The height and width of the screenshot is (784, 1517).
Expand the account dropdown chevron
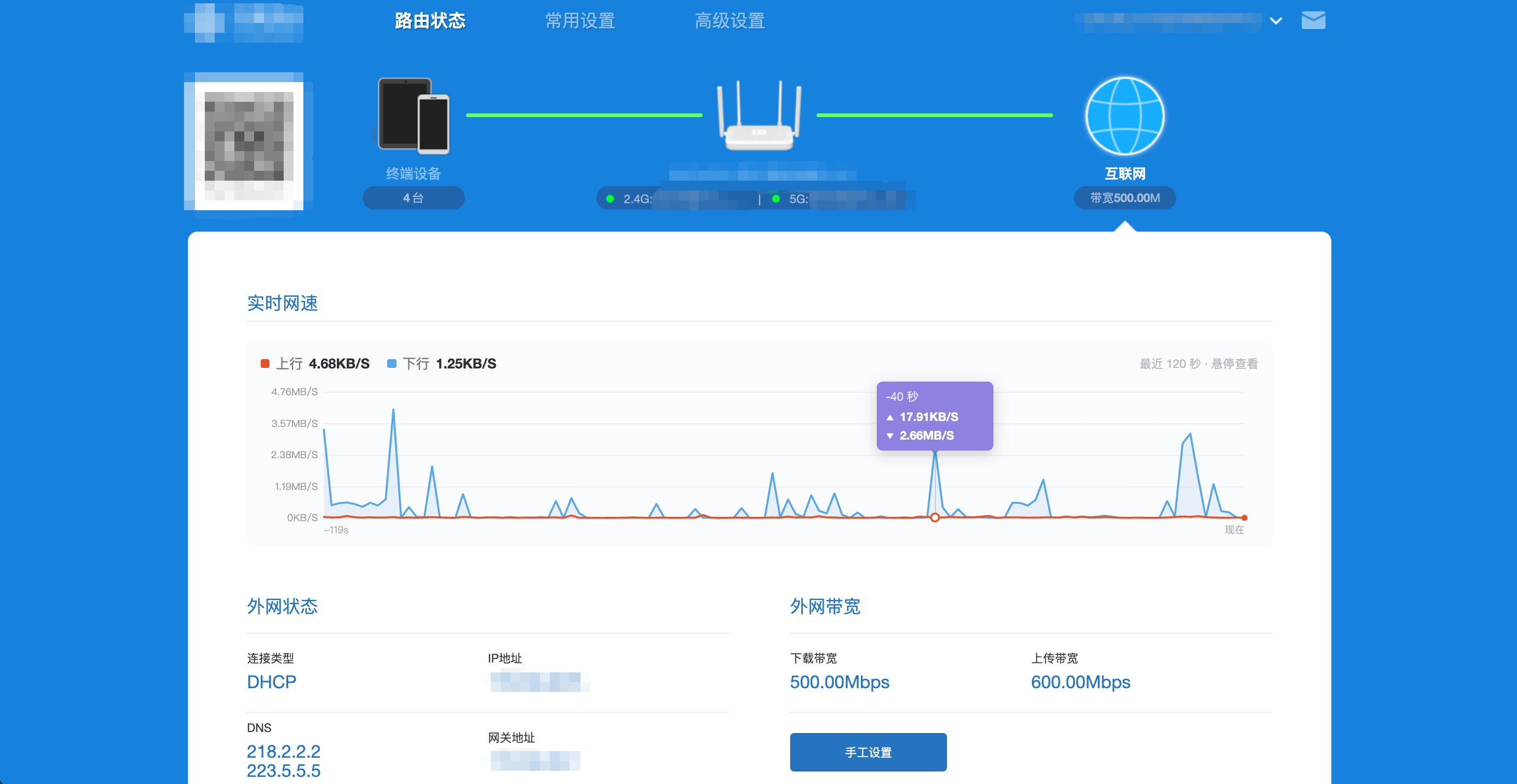coord(1275,21)
